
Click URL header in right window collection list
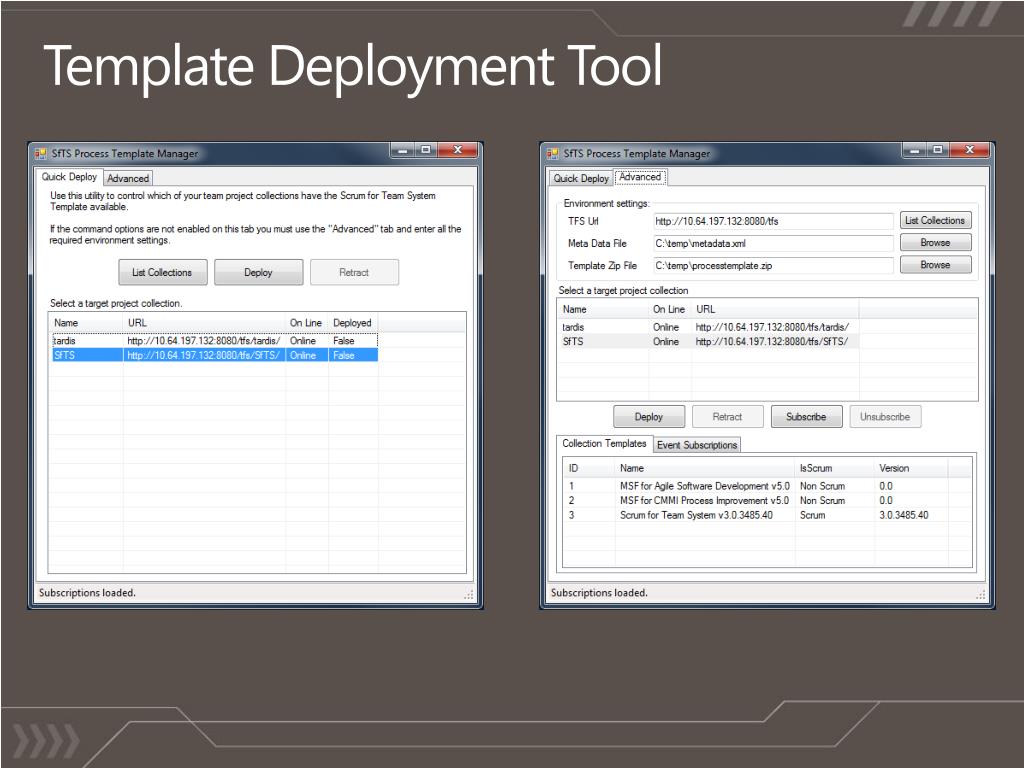(775, 309)
